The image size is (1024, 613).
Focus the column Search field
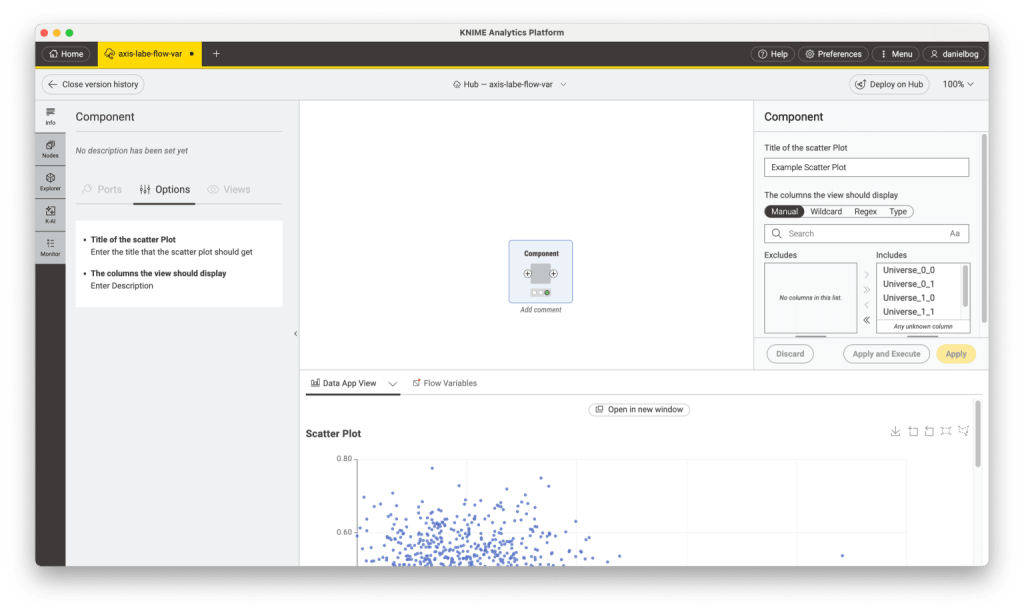[x=866, y=234]
